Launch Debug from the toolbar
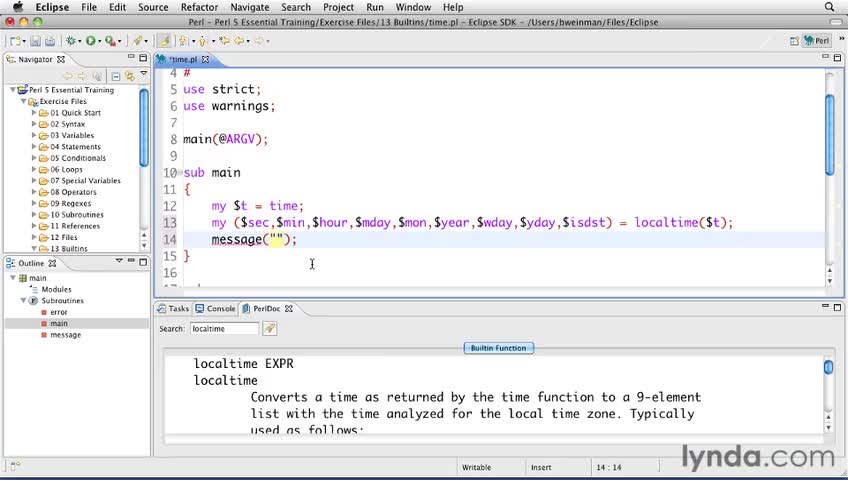 [x=71, y=41]
